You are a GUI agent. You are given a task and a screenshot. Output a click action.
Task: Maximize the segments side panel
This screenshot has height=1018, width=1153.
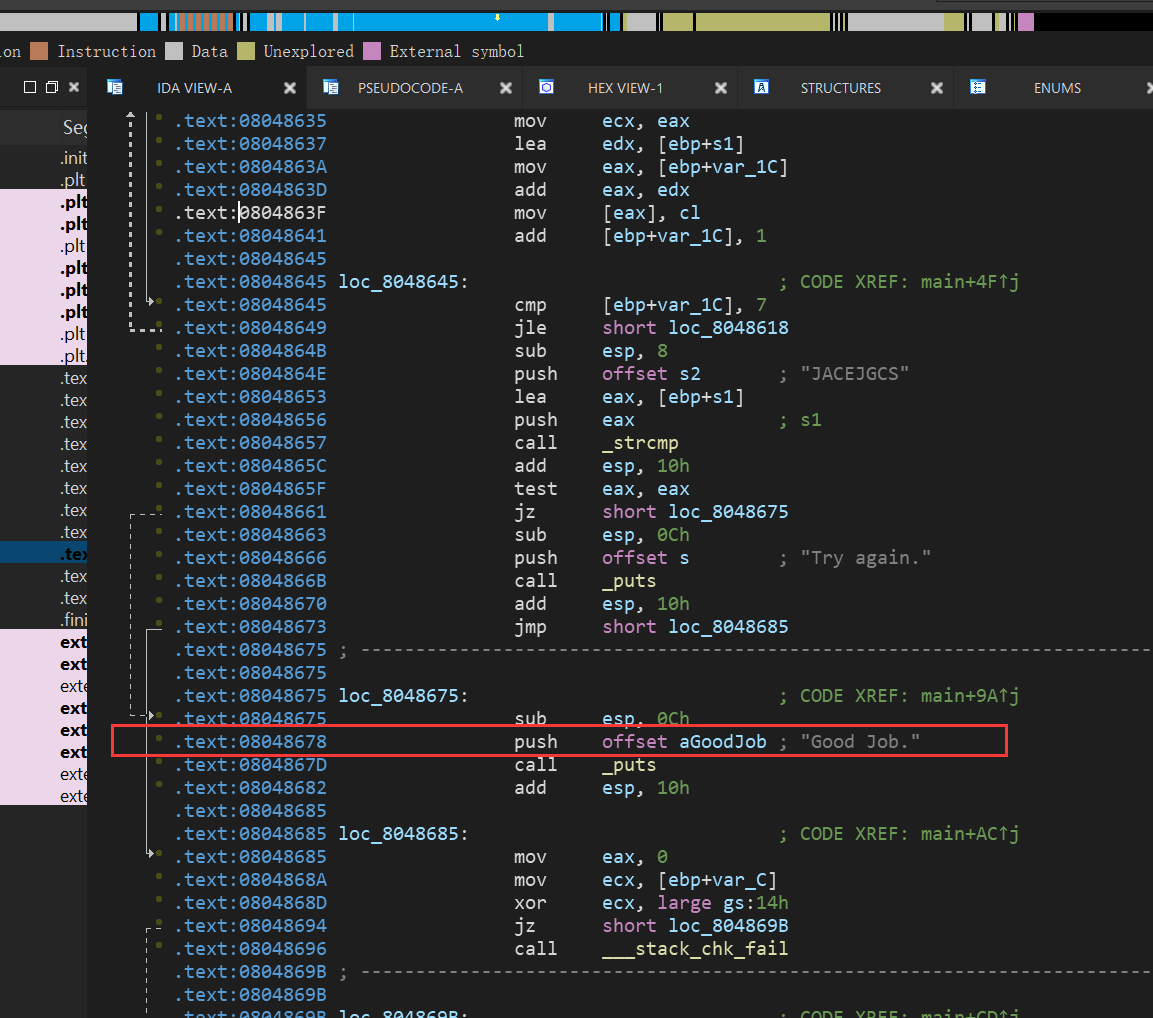(x=30, y=88)
